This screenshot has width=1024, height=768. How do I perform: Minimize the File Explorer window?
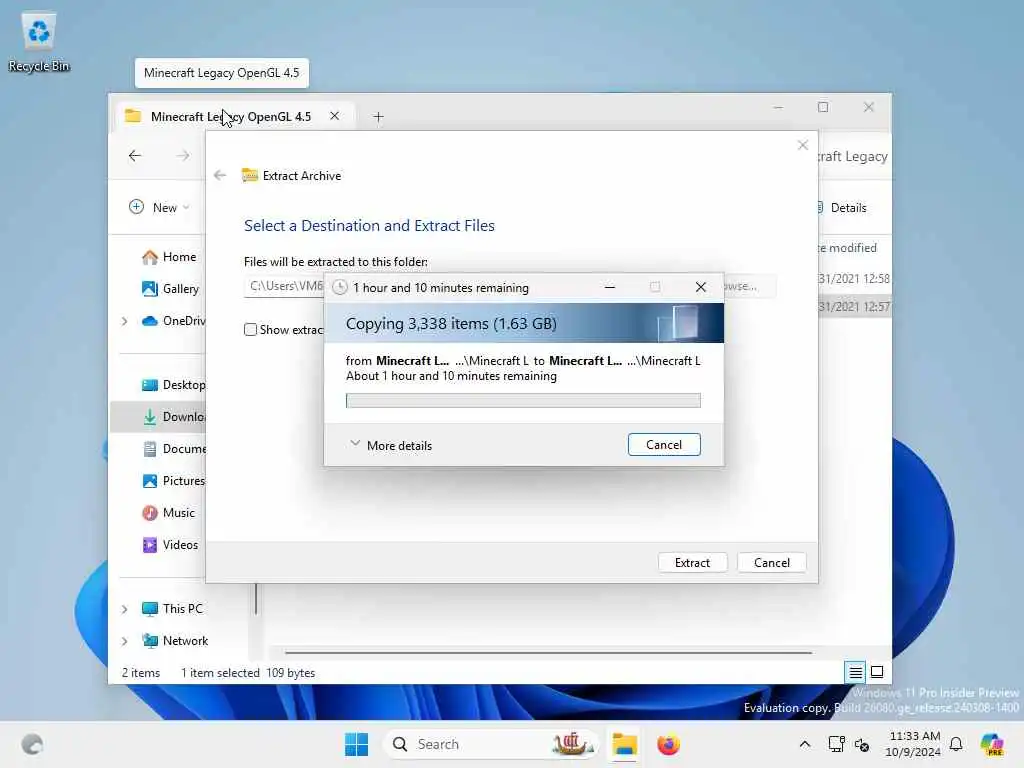(778, 107)
